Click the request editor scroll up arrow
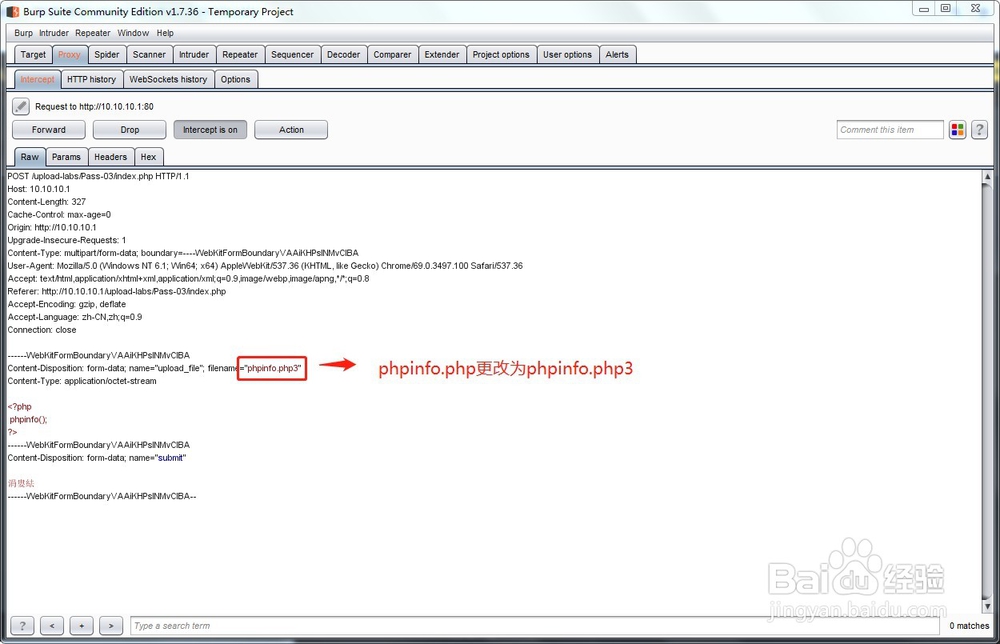The image size is (1000, 644). 987,177
